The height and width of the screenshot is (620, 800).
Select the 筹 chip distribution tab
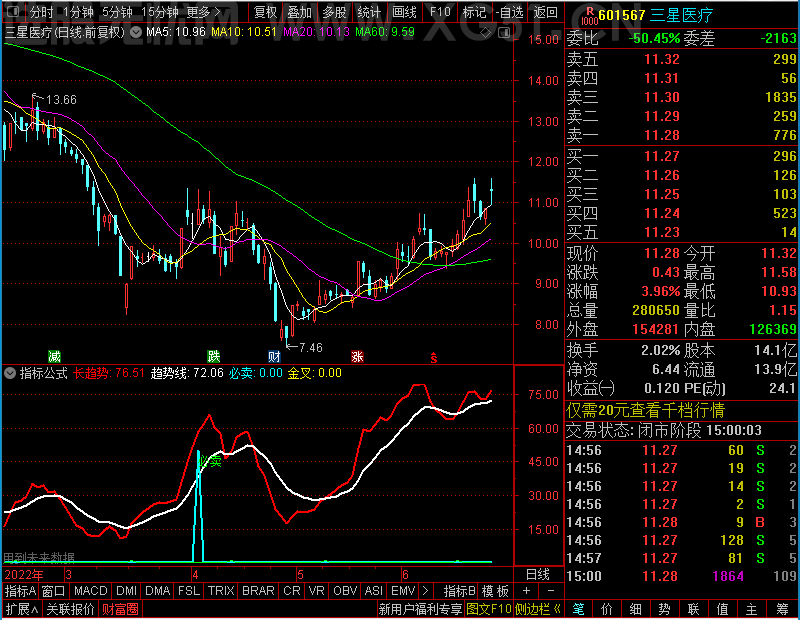tap(783, 609)
